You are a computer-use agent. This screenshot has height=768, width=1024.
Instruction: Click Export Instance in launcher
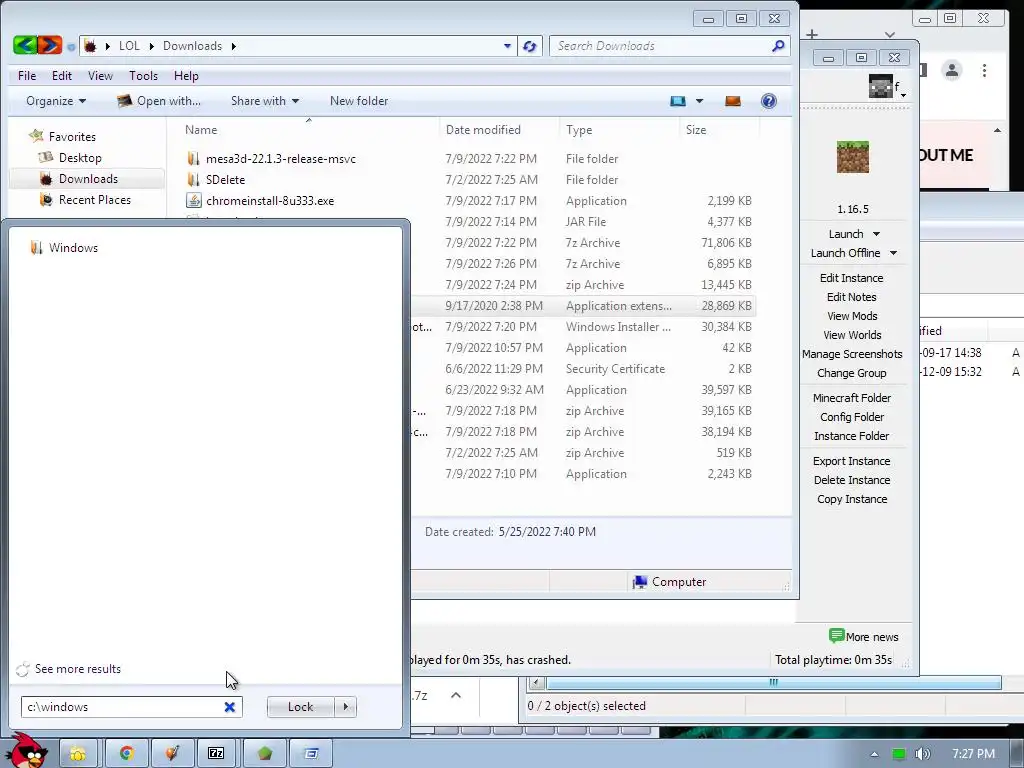[x=852, y=461]
